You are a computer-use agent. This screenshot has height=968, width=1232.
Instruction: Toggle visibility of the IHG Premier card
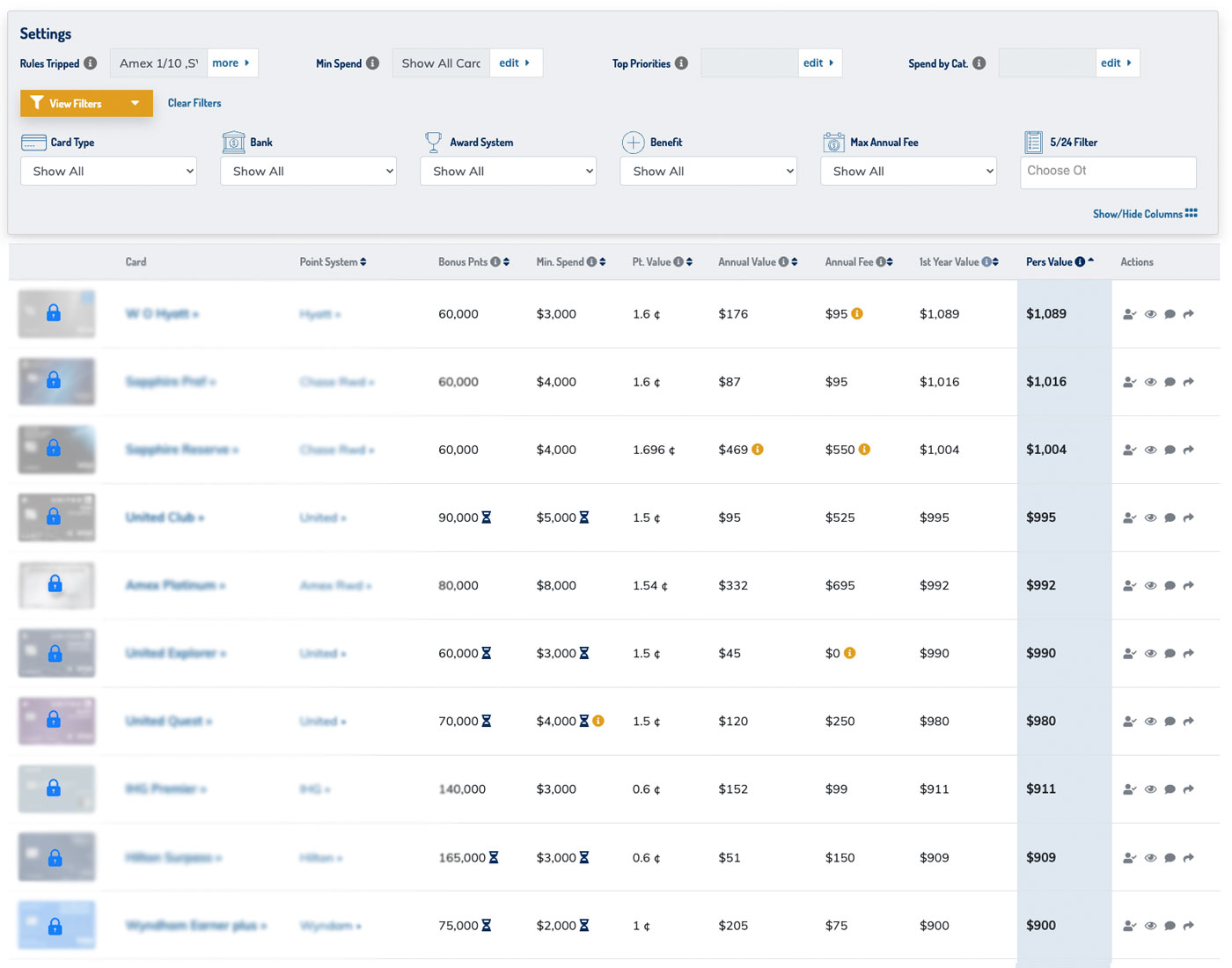click(x=1150, y=789)
